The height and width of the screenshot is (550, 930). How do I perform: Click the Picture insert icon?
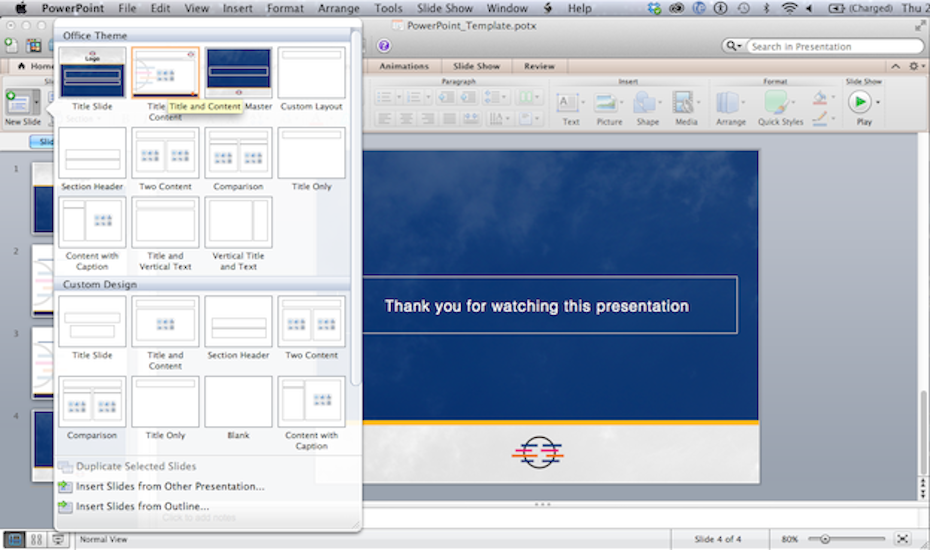pos(608,103)
